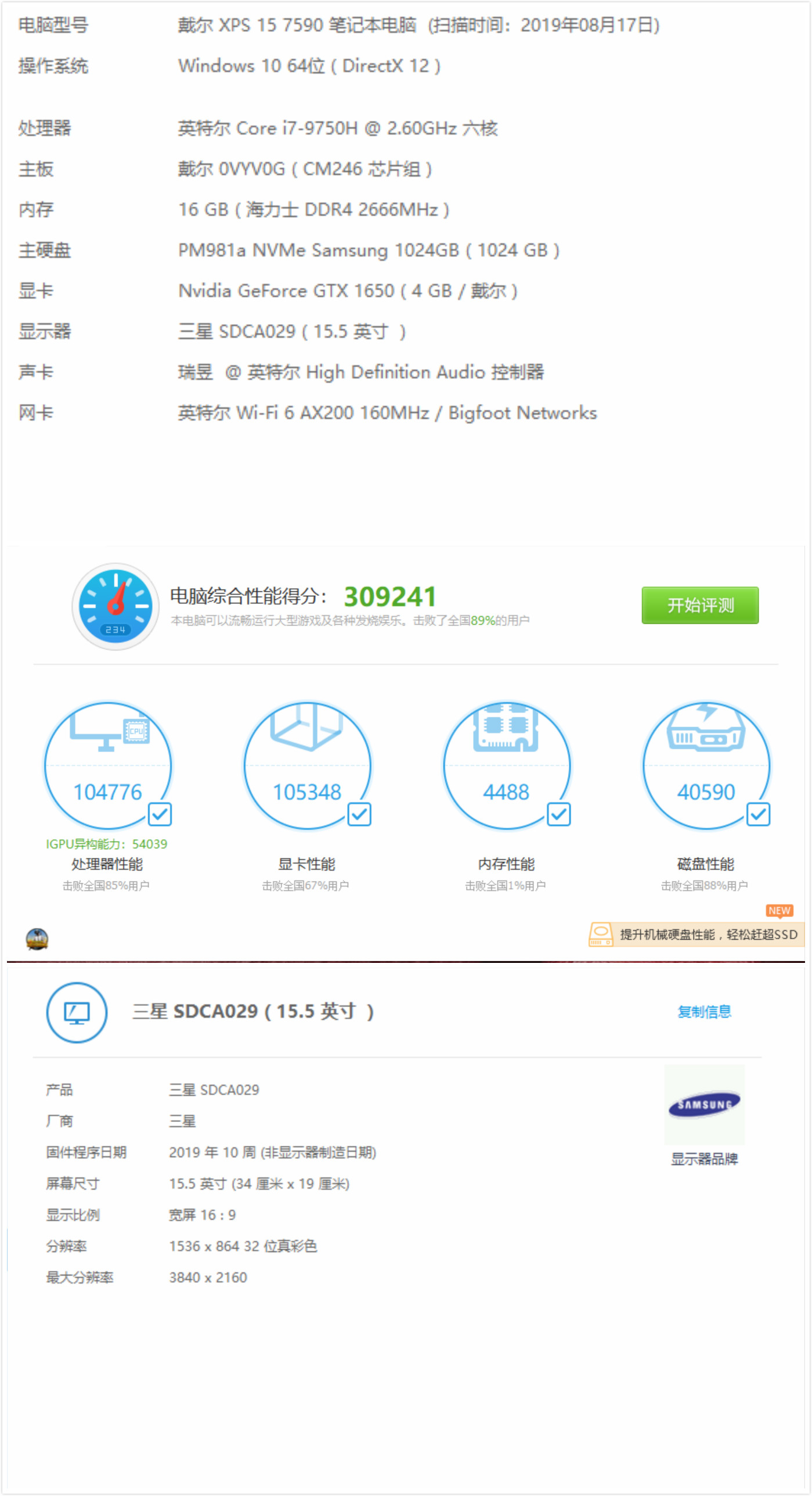Click the Windows 10 64位 operating system text

(x=309, y=66)
